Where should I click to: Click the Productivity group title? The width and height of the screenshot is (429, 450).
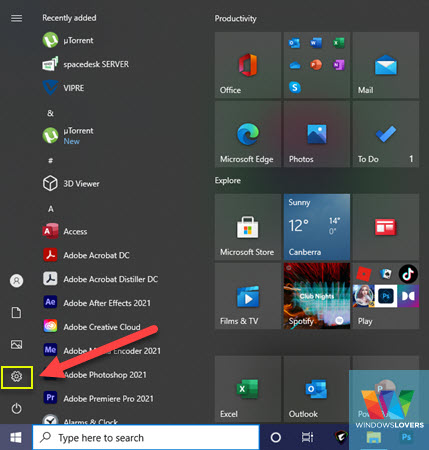click(236, 19)
